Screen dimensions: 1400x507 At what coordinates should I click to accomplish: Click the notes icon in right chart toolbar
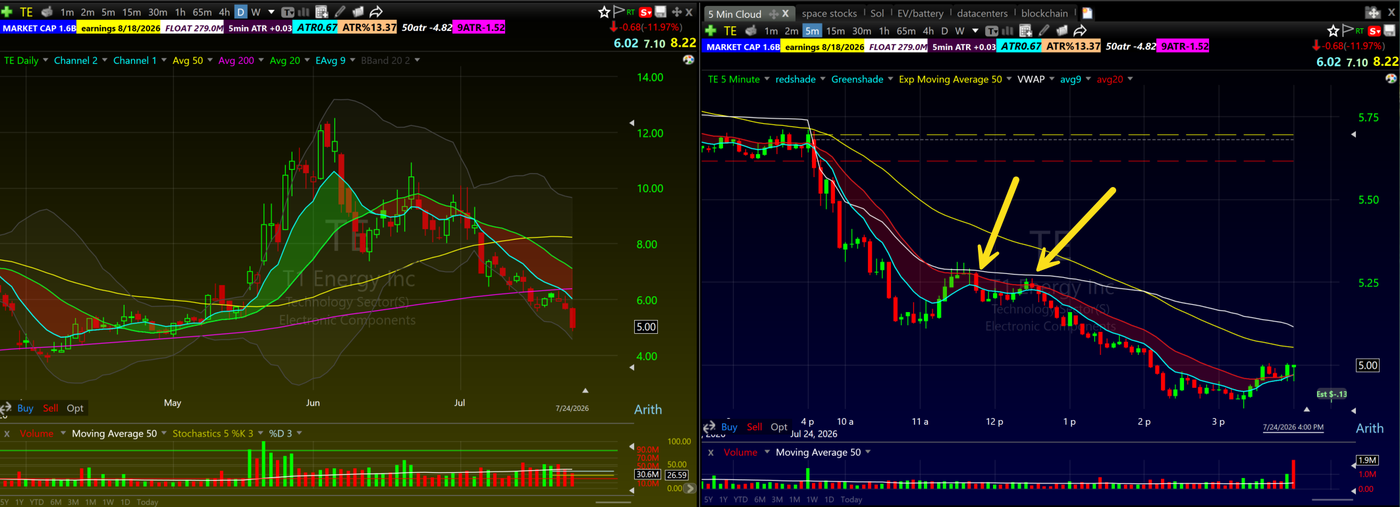pyautogui.click(x=1062, y=31)
